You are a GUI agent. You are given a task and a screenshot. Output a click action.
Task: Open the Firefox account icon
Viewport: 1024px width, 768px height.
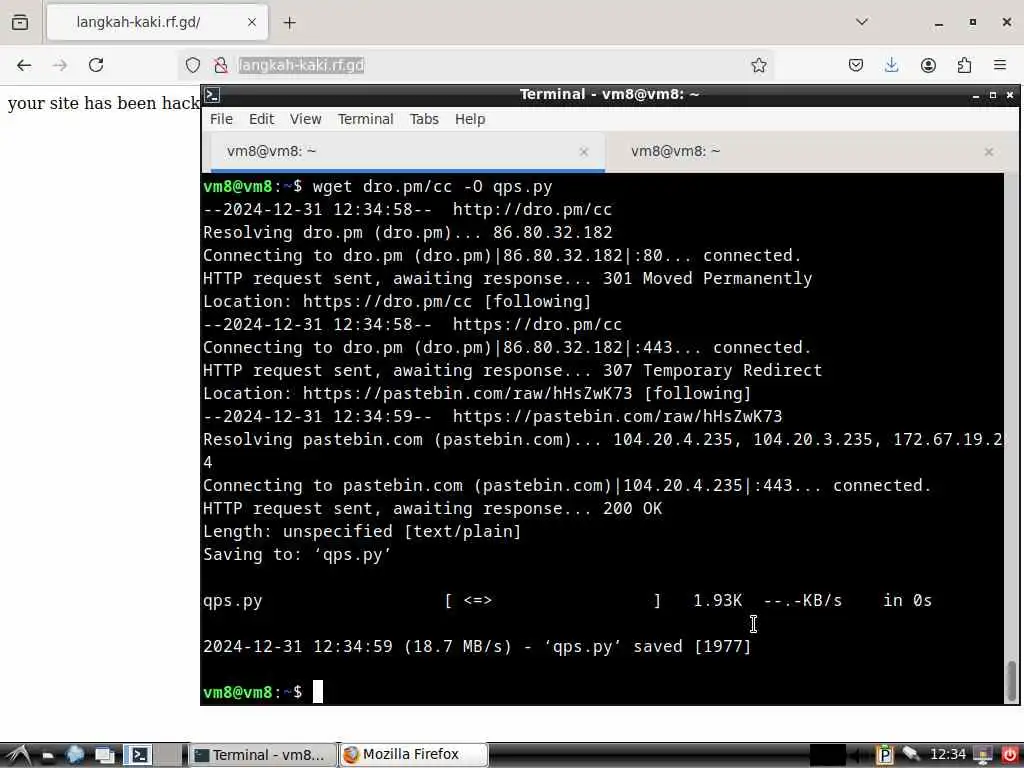928,65
